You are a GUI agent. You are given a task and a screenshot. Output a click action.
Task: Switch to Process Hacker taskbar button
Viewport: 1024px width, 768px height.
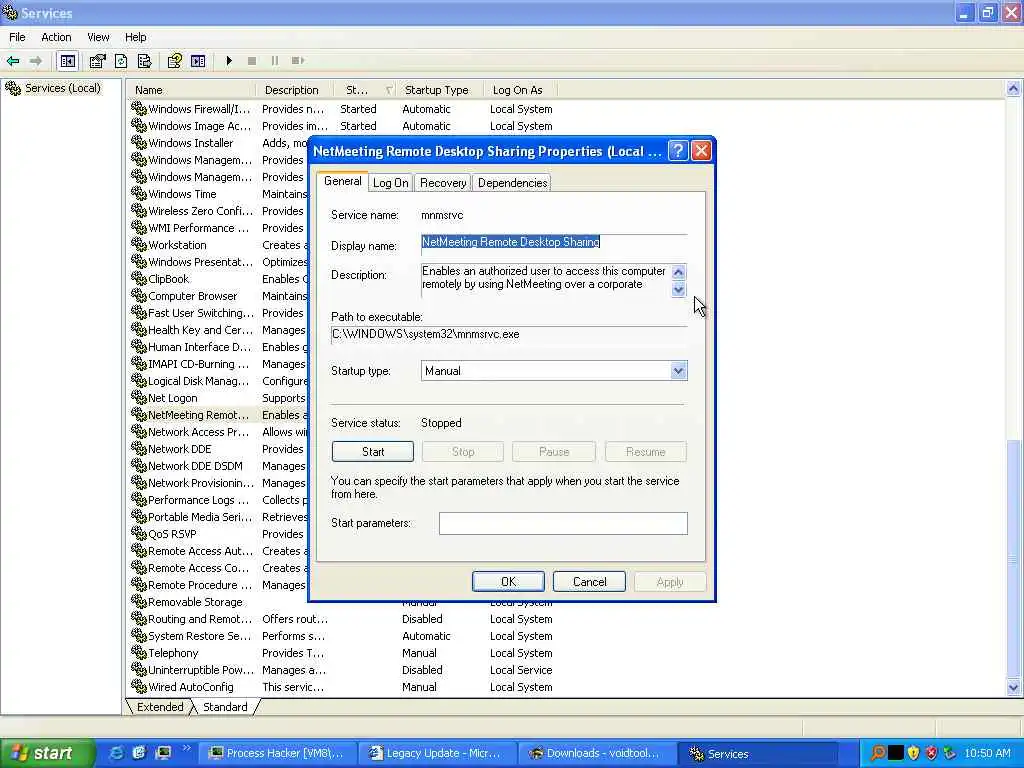(x=278, y=753)
